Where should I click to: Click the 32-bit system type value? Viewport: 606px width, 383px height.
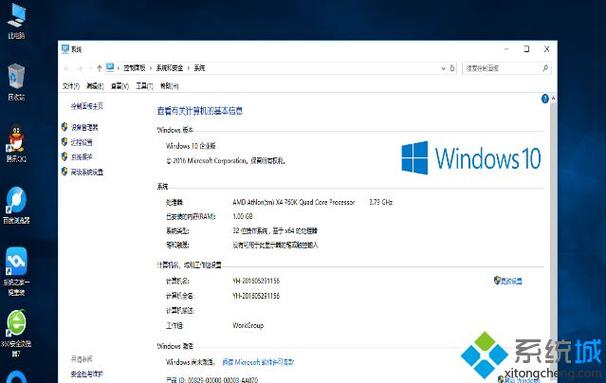point(275,231)
